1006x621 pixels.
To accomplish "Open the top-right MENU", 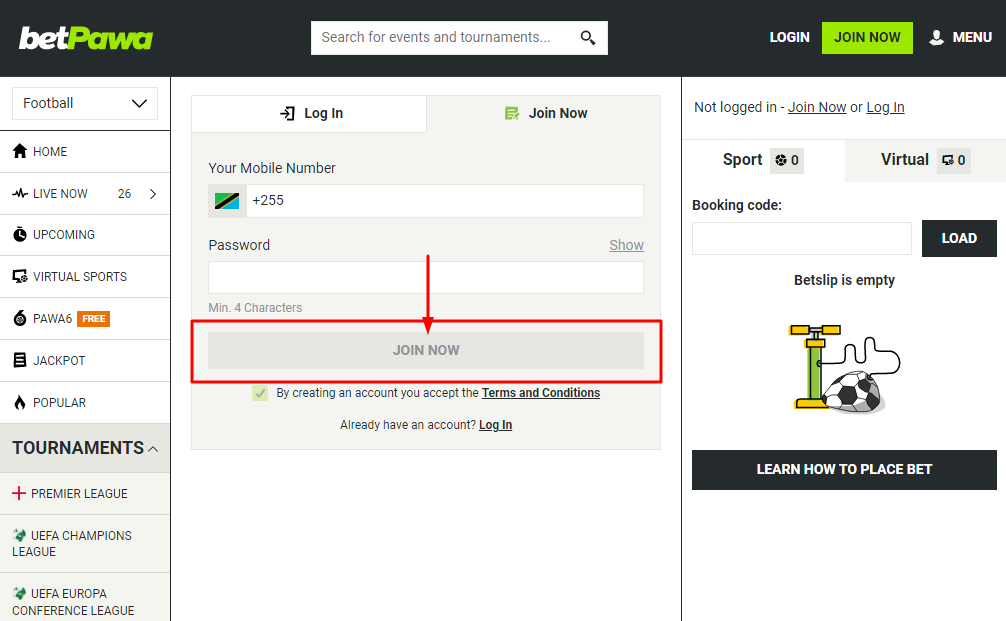I will click(960, 37).
